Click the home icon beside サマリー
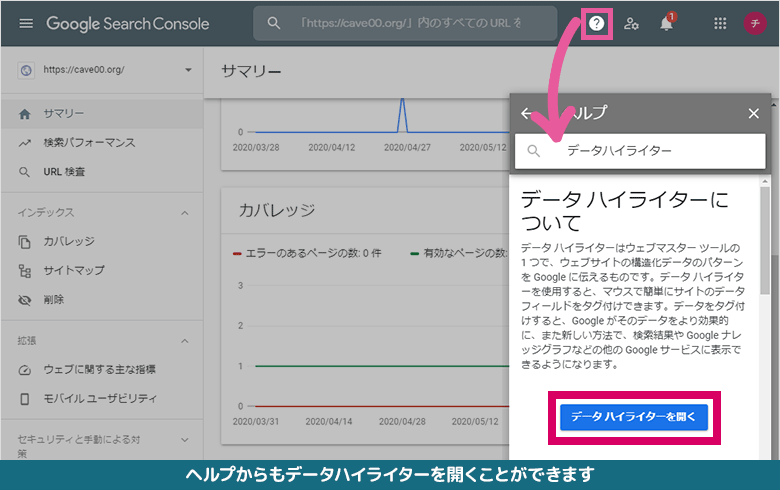Screen dimensions: 780x490 (x=24, y=114)
